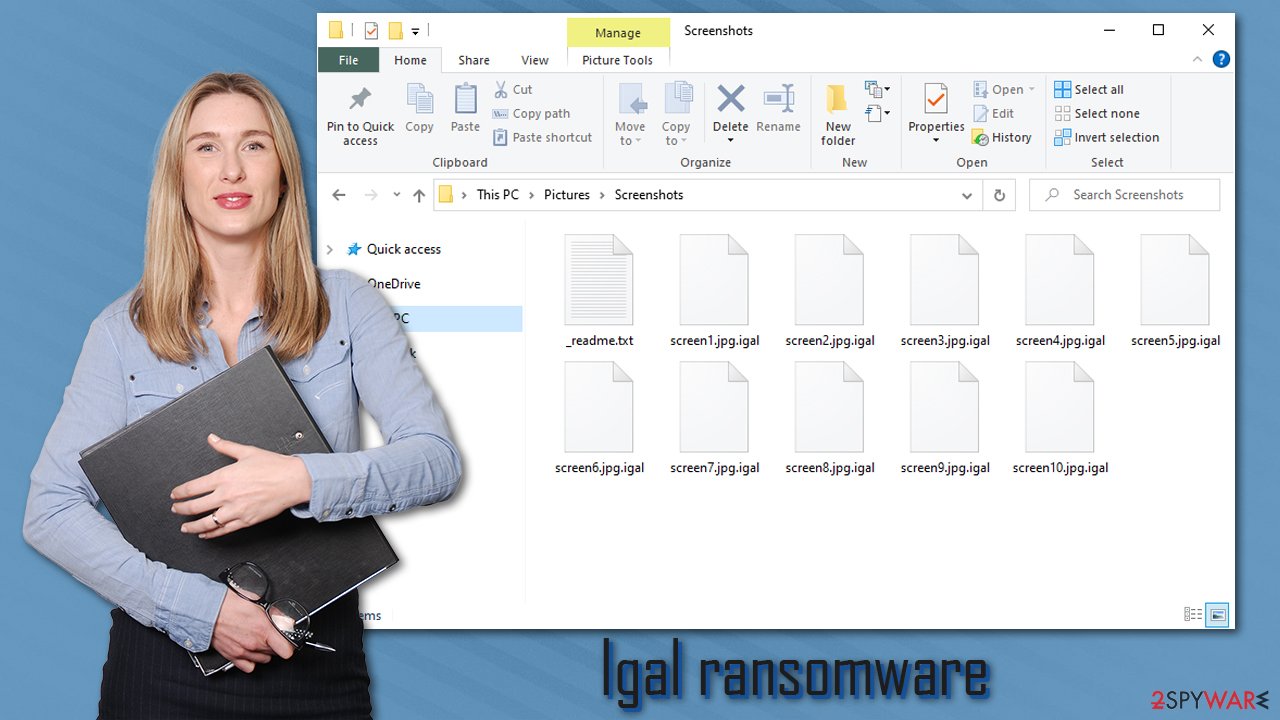This screenshot has width=1280, height=720.
Task: Click New folder quick access toolbar icon
Action: coord(395,30)
